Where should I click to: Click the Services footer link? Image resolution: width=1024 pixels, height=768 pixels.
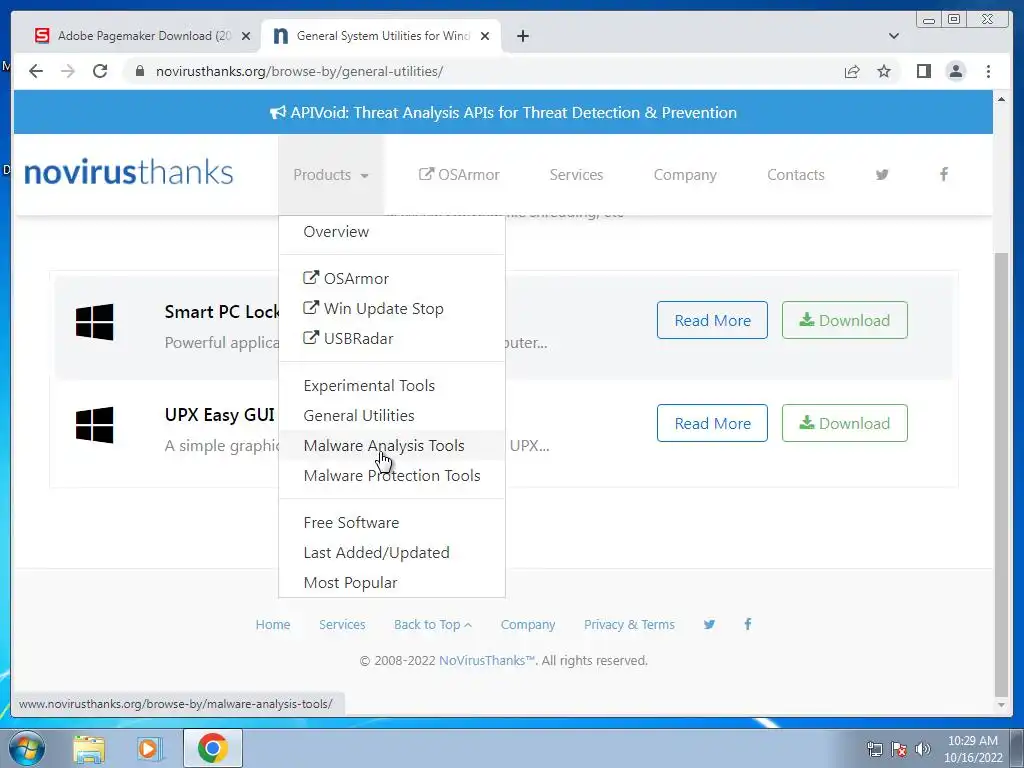342,624
